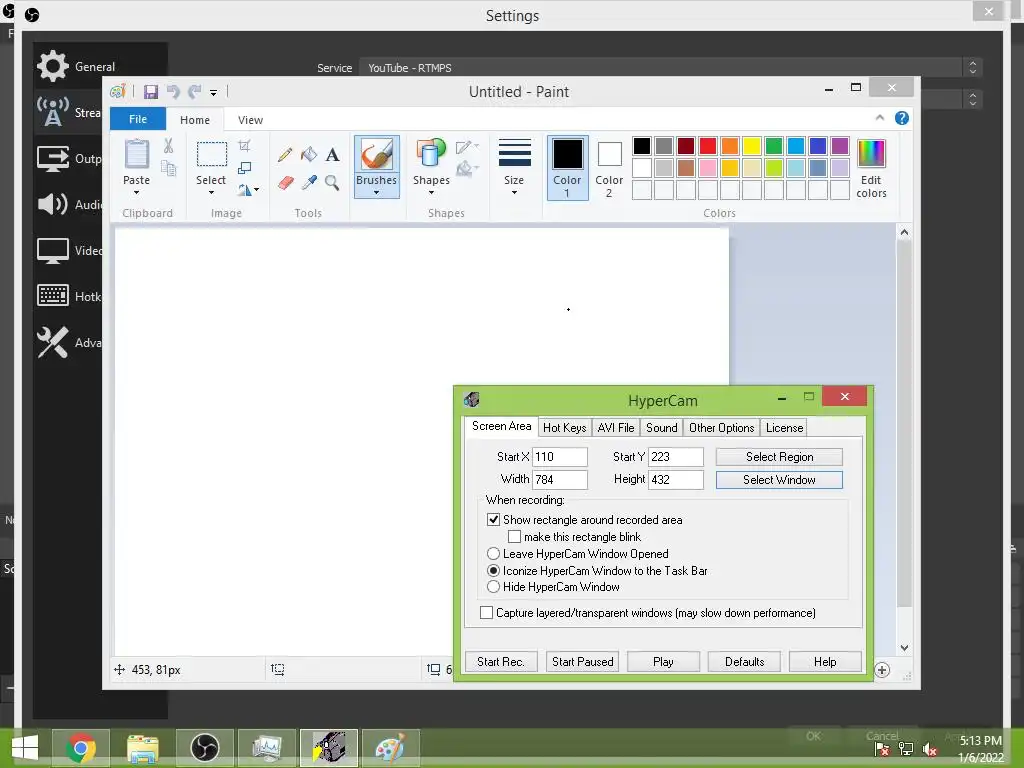Click the Cut scissors icon

click(x=168, y=146)
